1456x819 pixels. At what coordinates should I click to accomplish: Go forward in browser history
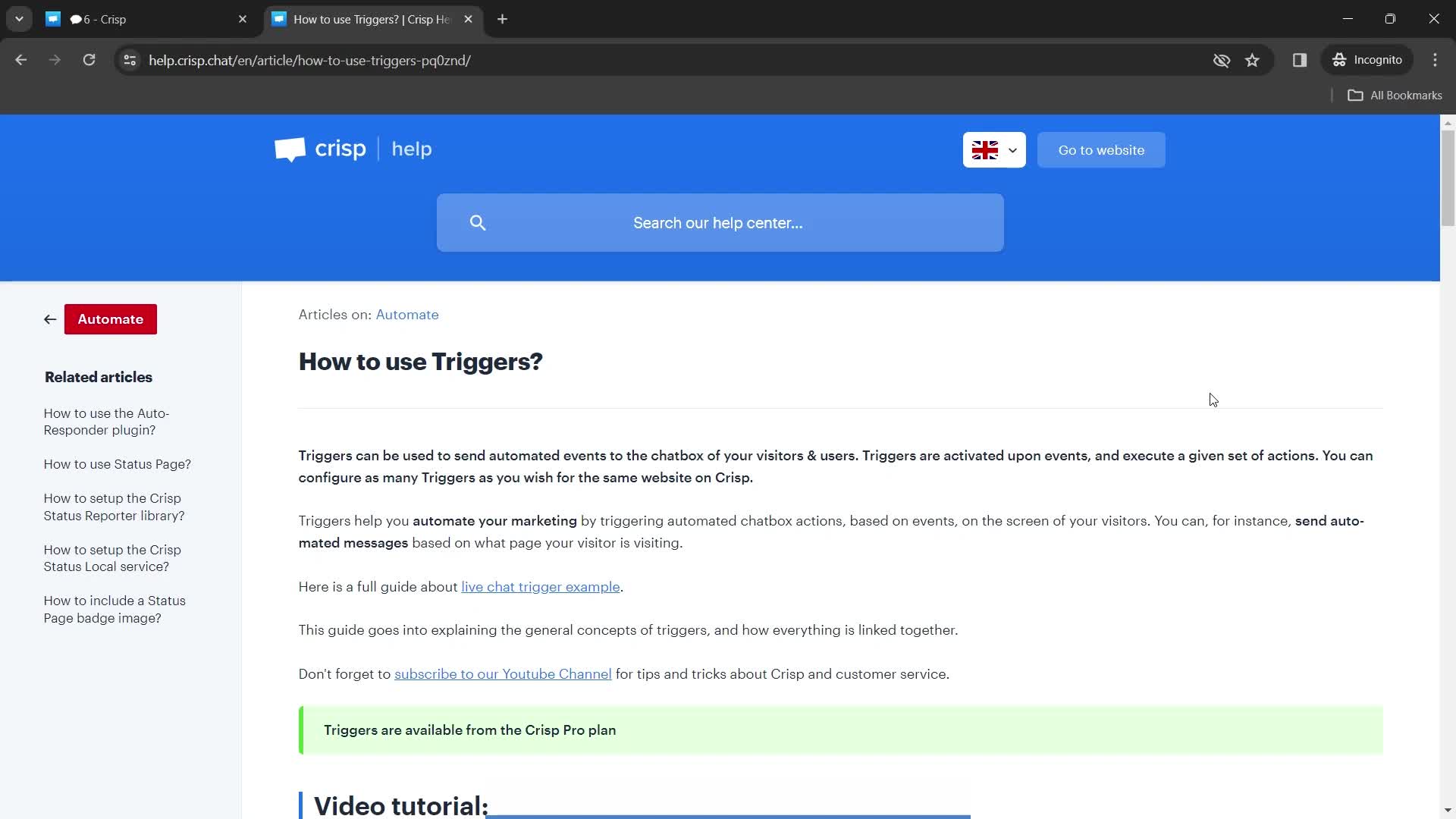(x=55, y=60)
